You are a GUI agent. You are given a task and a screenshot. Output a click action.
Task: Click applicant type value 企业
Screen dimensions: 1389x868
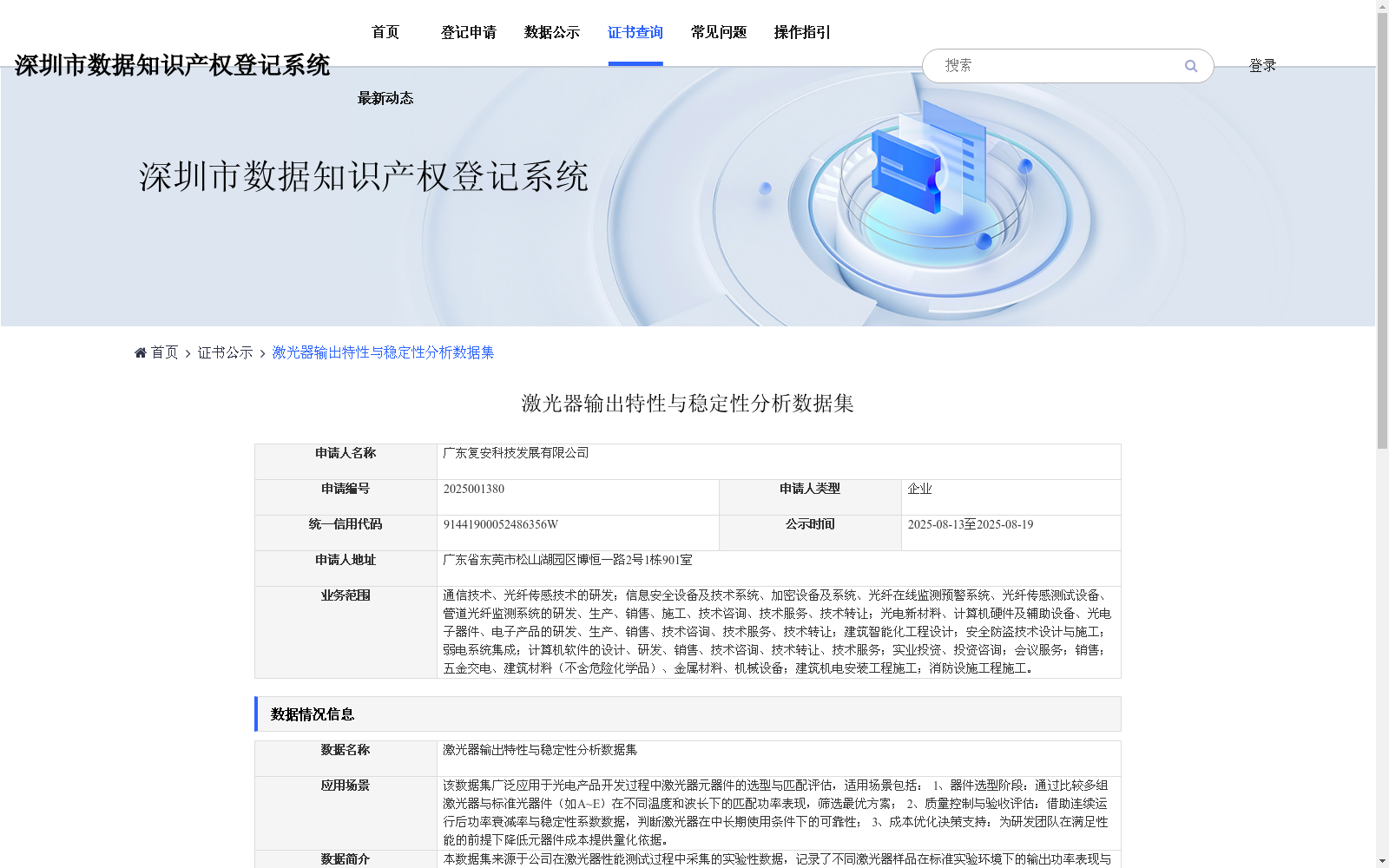pos(919,489)
